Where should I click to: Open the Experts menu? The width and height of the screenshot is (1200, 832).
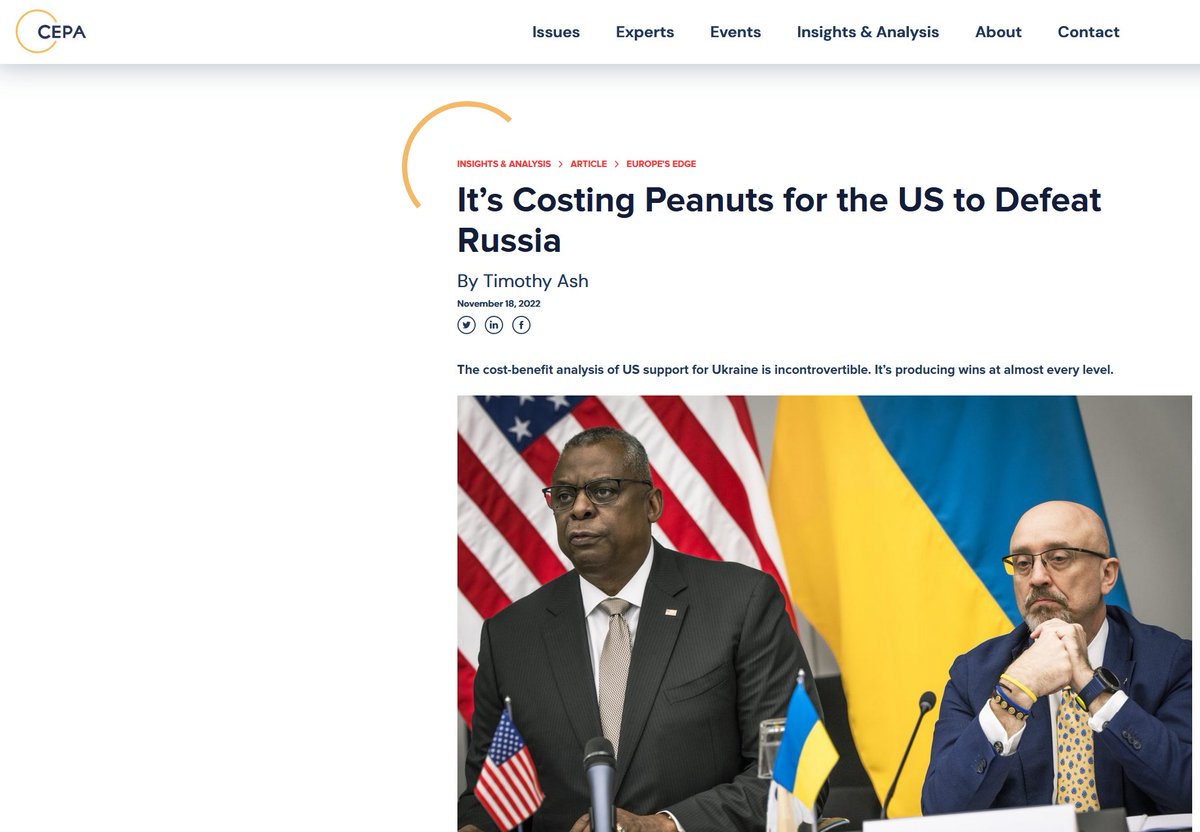[x=645, y=32]
